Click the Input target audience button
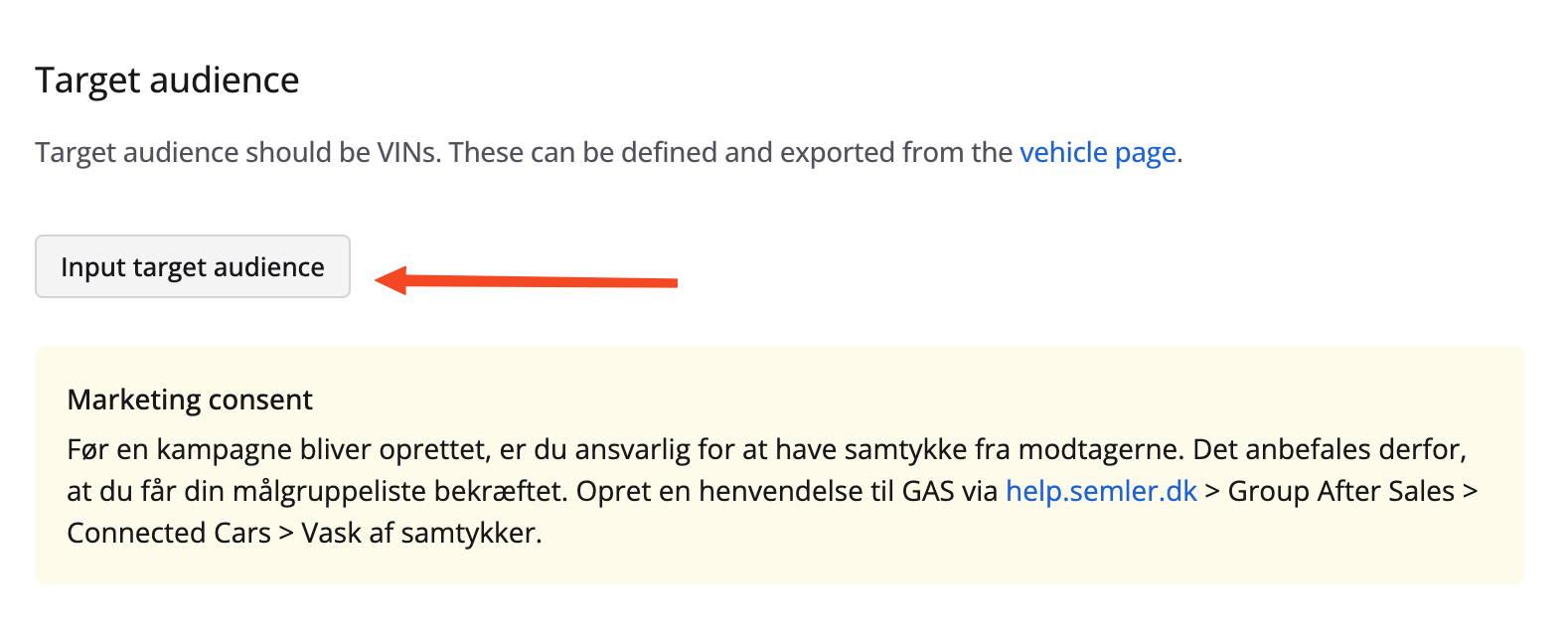The width and height of the screenshot is (1568, 642). [193, 266]
